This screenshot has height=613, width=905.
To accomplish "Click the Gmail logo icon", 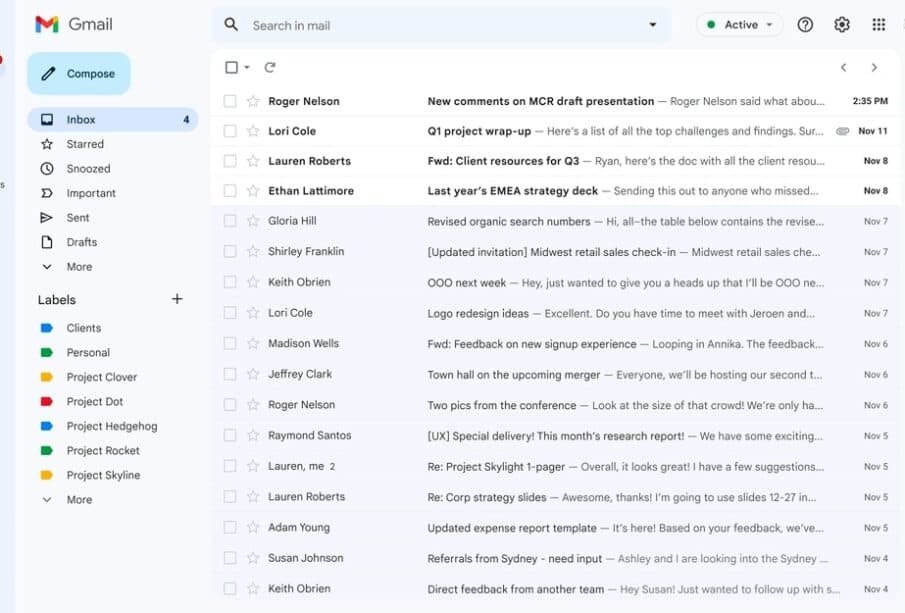I will pyautogui.click(x=47, y=24).
